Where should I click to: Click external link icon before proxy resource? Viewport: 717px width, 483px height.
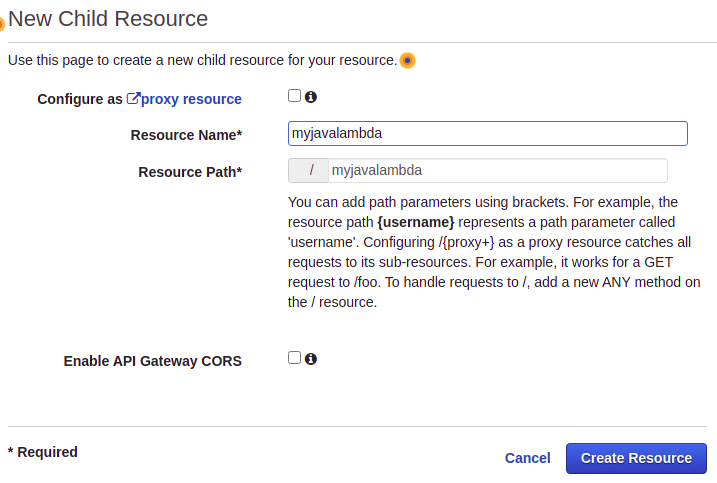tap(133, 99)
